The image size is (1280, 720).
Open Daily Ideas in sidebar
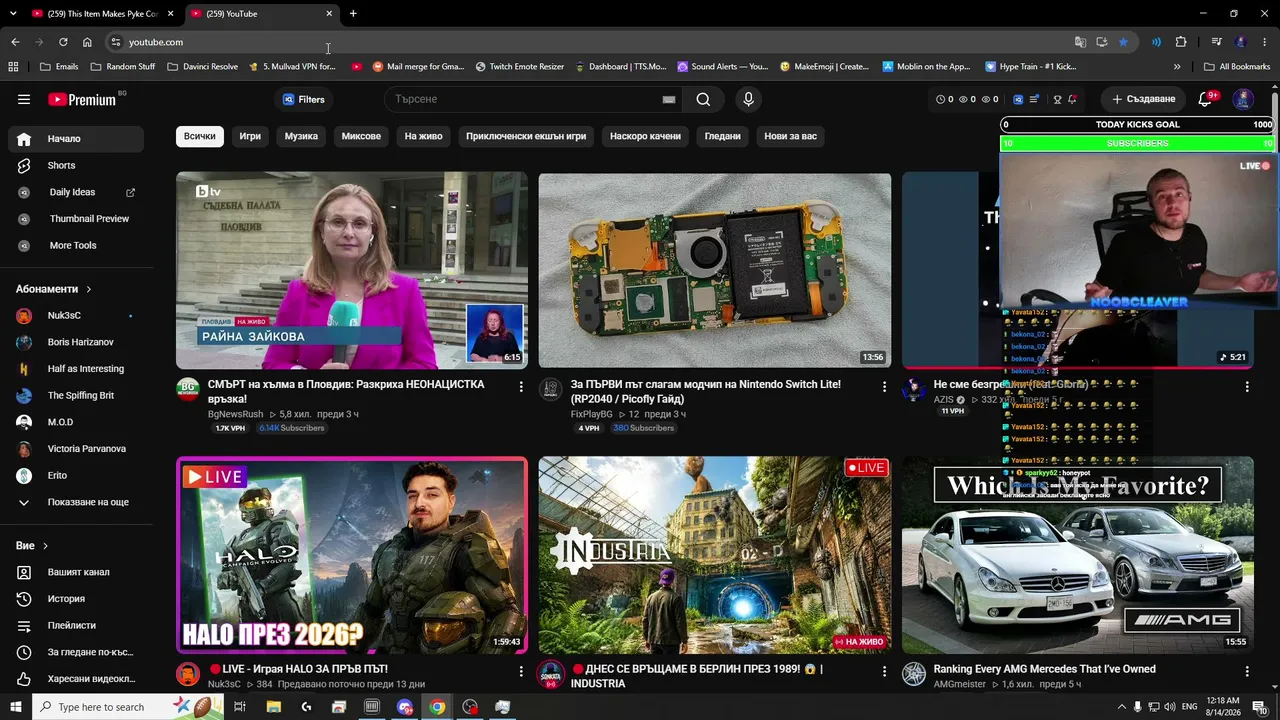click(76, 192)
